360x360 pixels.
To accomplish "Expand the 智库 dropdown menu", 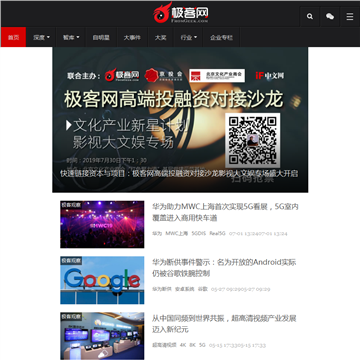I will click(71, 37).
